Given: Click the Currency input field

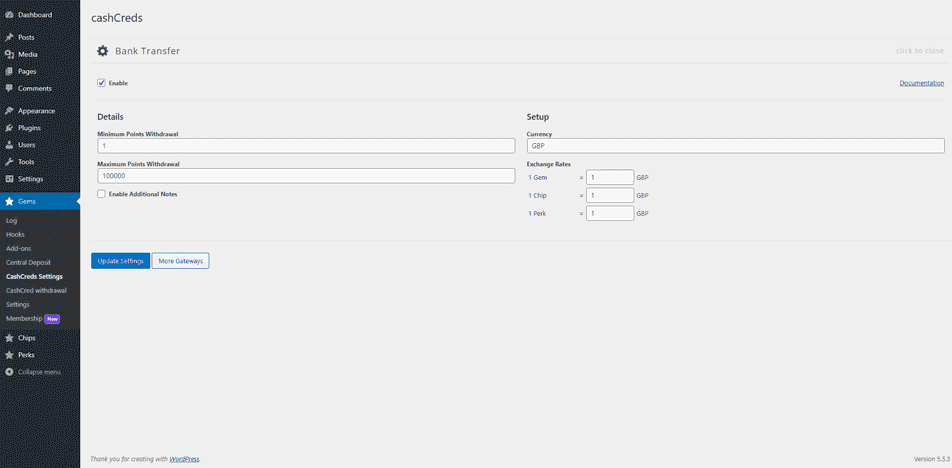Looking at the screenshot, I should [735, 146].
